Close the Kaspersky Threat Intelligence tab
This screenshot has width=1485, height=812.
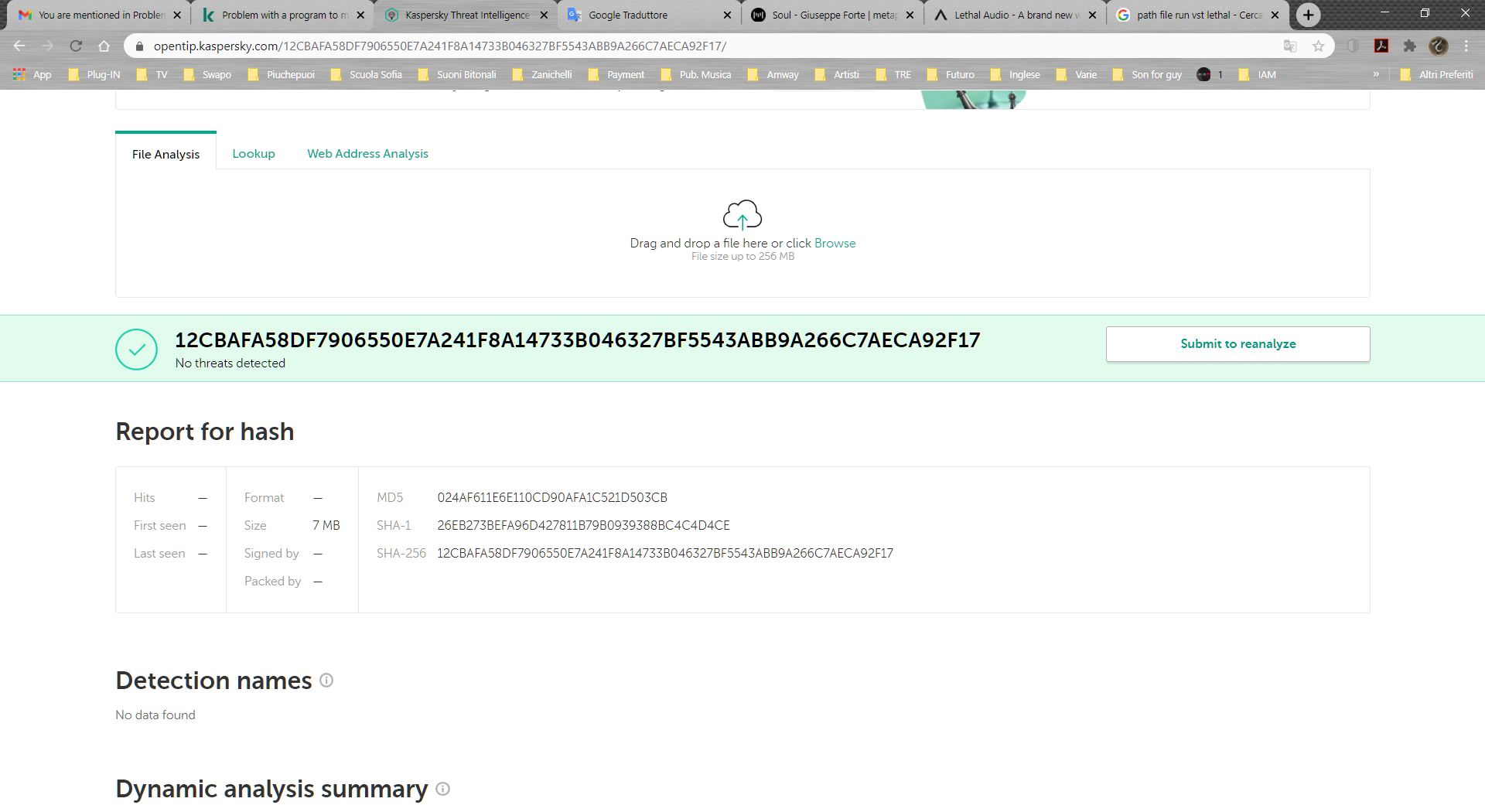tap(544, 15)
